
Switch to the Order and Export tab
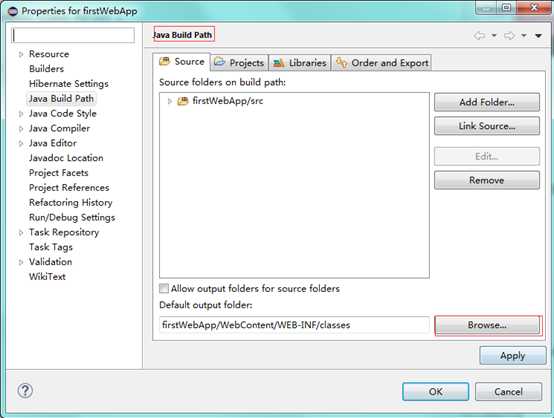tap(382, 63)
